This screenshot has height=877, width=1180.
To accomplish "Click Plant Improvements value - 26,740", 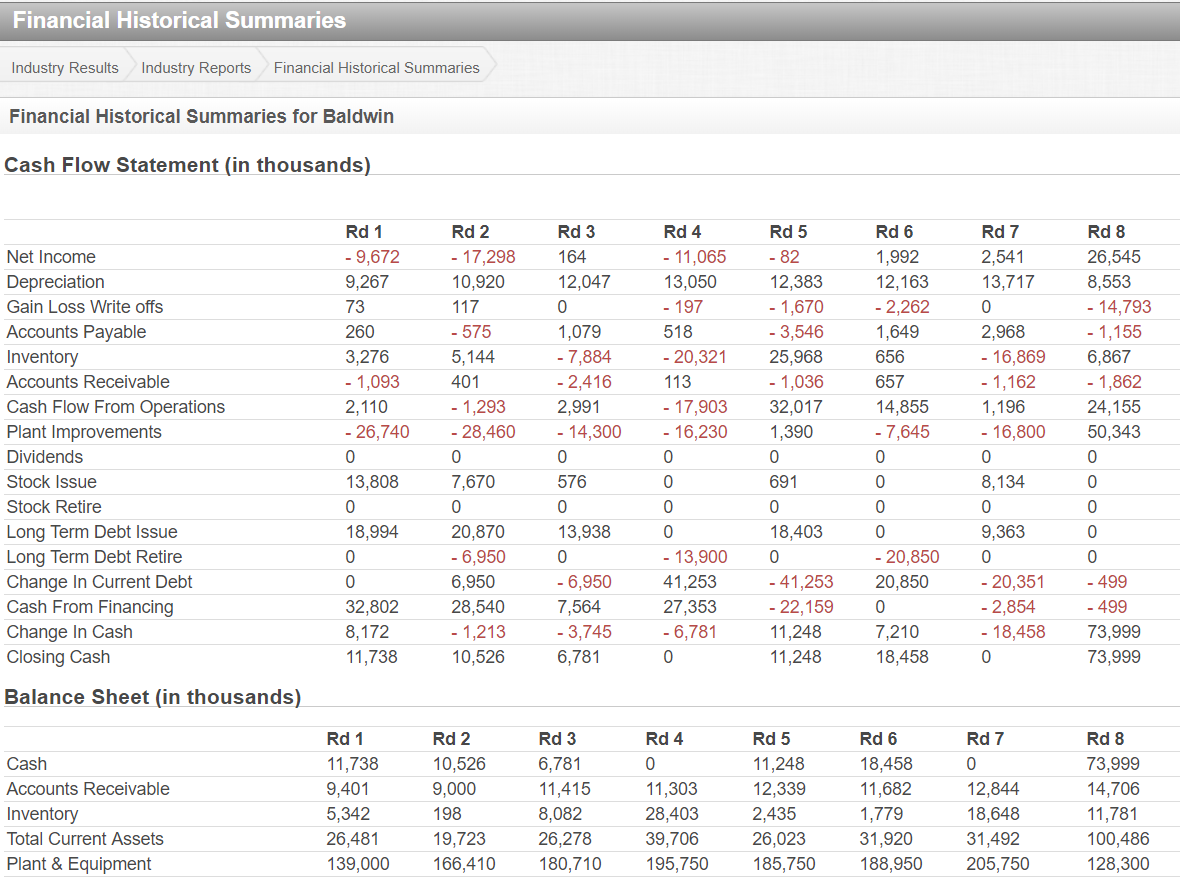I will [x=377, y=432].
